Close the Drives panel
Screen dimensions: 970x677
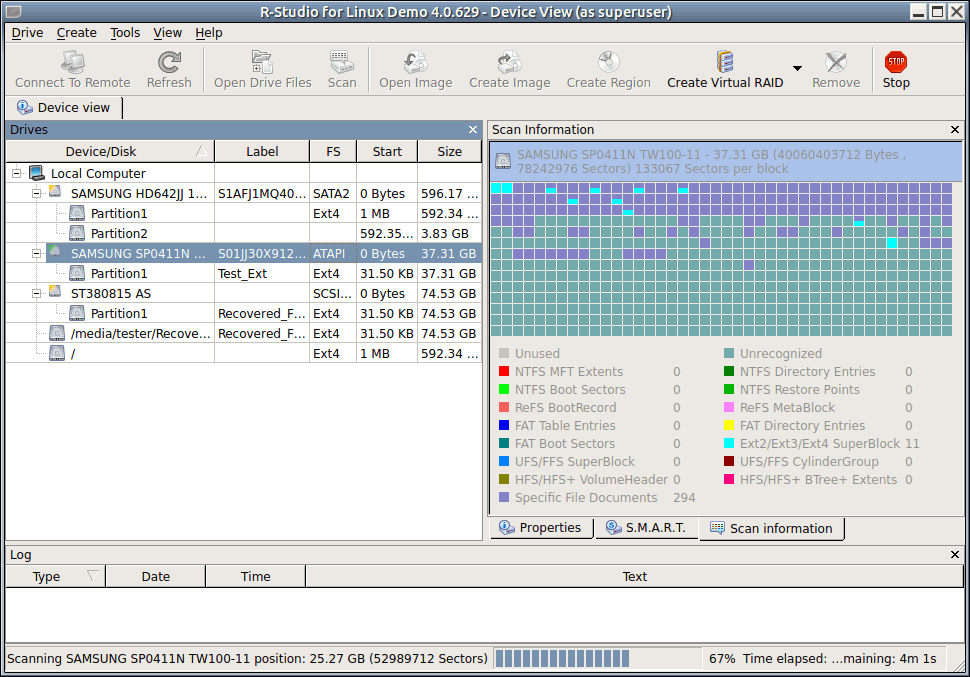pos(473,129)
